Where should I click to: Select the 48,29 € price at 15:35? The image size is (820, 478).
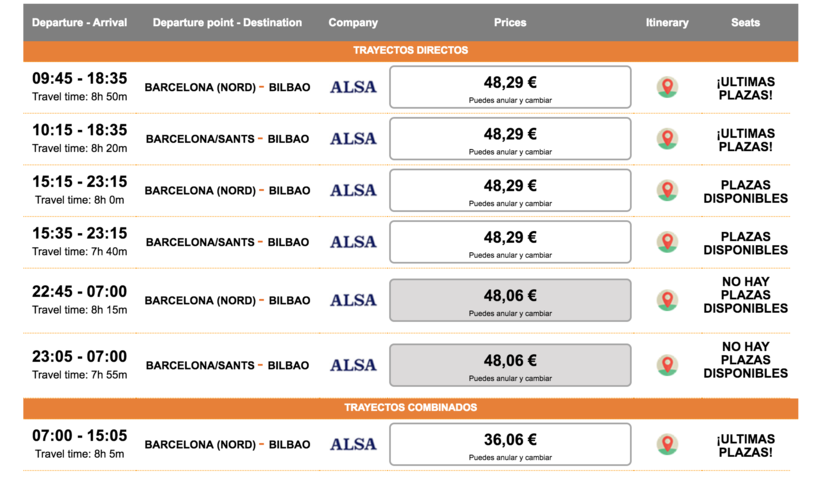click(x=510, y=242)
